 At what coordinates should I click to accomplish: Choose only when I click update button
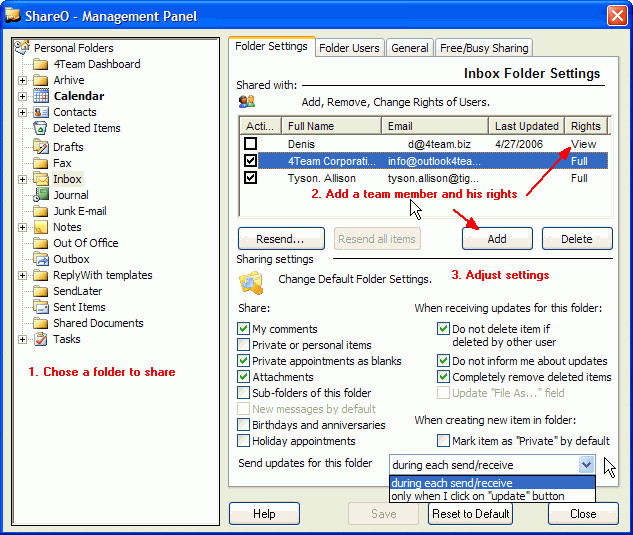tap(492, 496)
